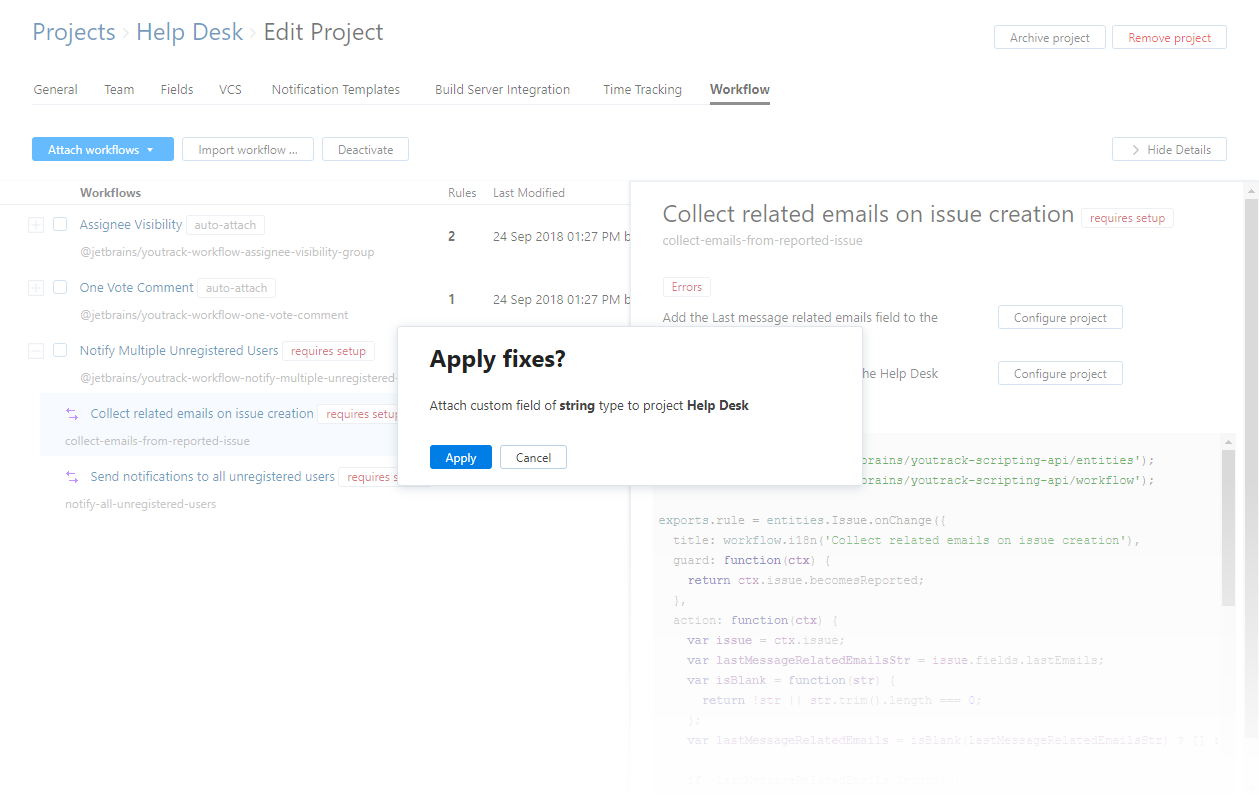Switch to the Time Tracking tab

[642, 90]
